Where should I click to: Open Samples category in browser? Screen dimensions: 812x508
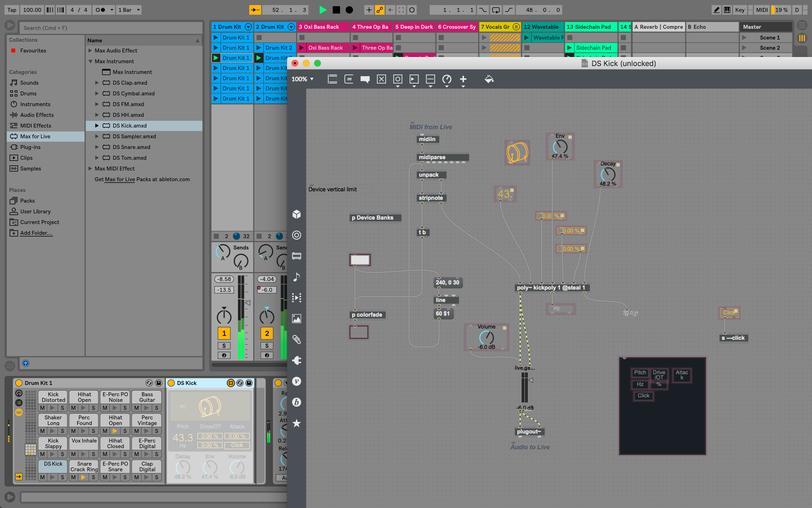click(30, 169)
